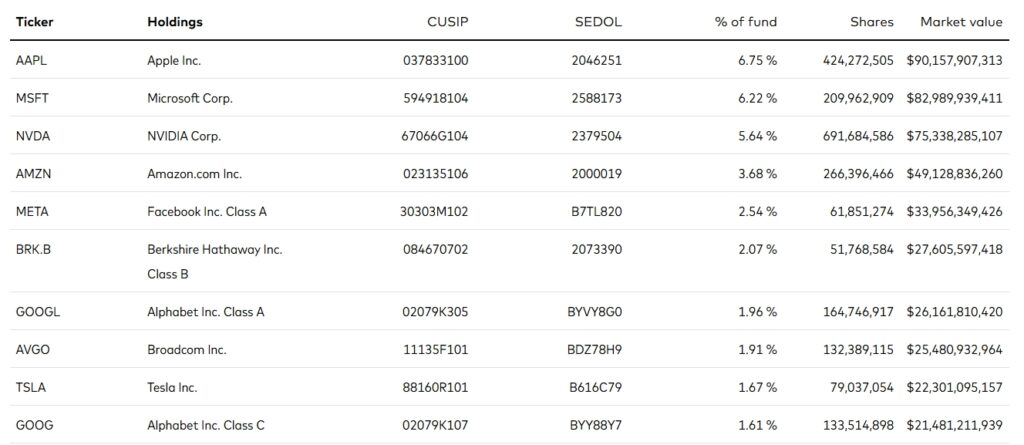Click the Tesla Inc. holding name
The image size is (1024, 445).
(172, 387)
